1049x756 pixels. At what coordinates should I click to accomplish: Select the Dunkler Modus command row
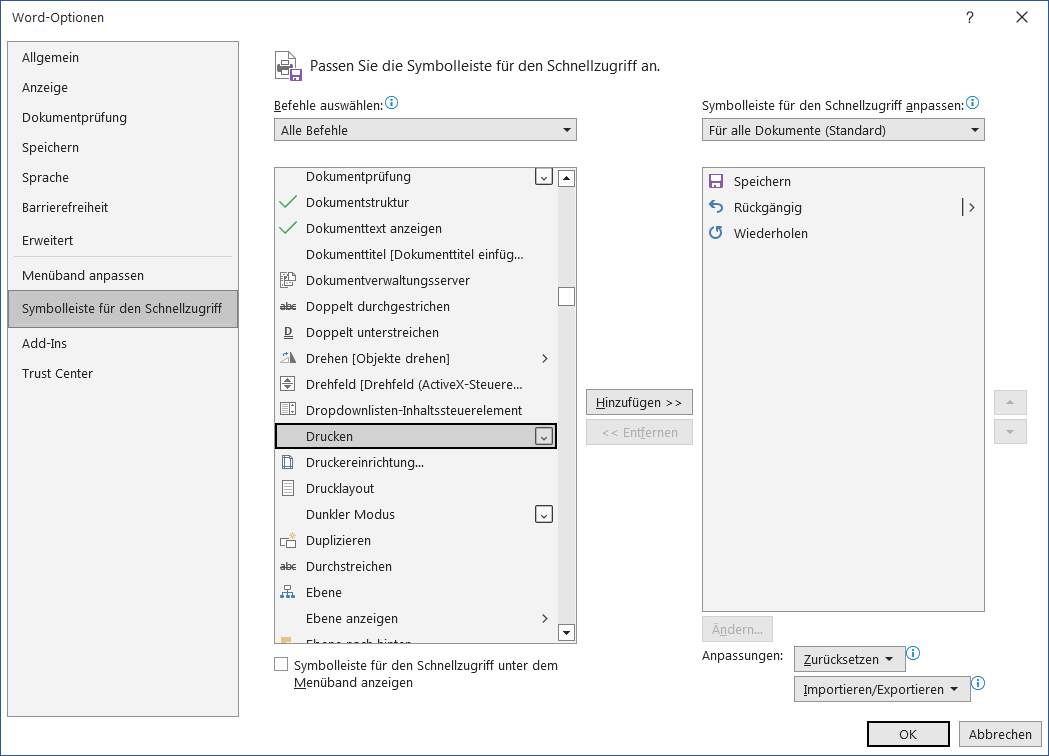click(415, 514)
